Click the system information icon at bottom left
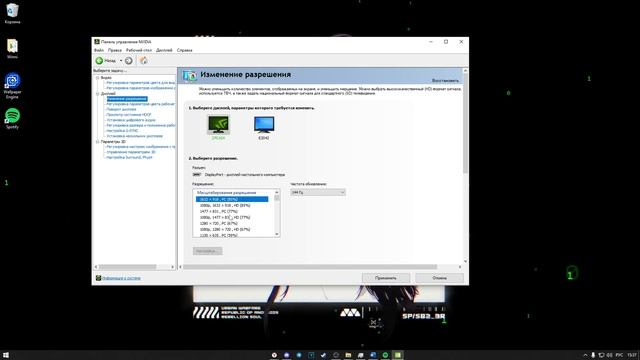 pos(98,278)
